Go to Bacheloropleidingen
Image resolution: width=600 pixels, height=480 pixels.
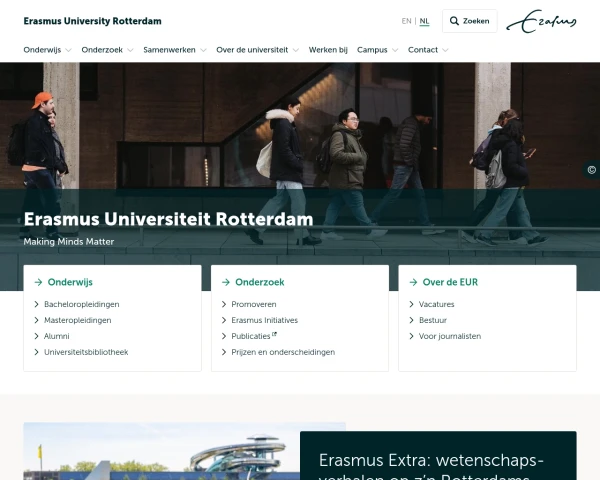pyautogui.click(x=82, y=304)
